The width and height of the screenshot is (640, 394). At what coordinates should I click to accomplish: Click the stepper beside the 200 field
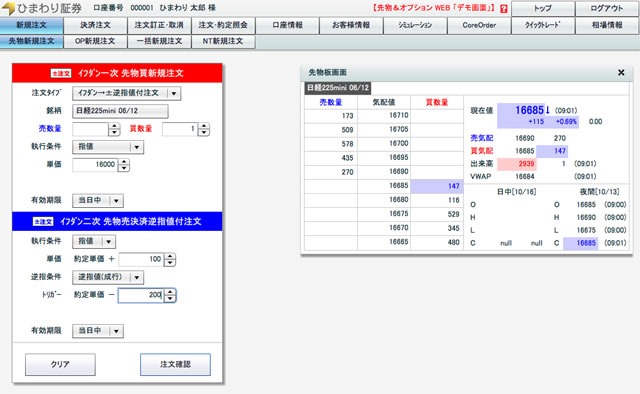pos(170,295)
